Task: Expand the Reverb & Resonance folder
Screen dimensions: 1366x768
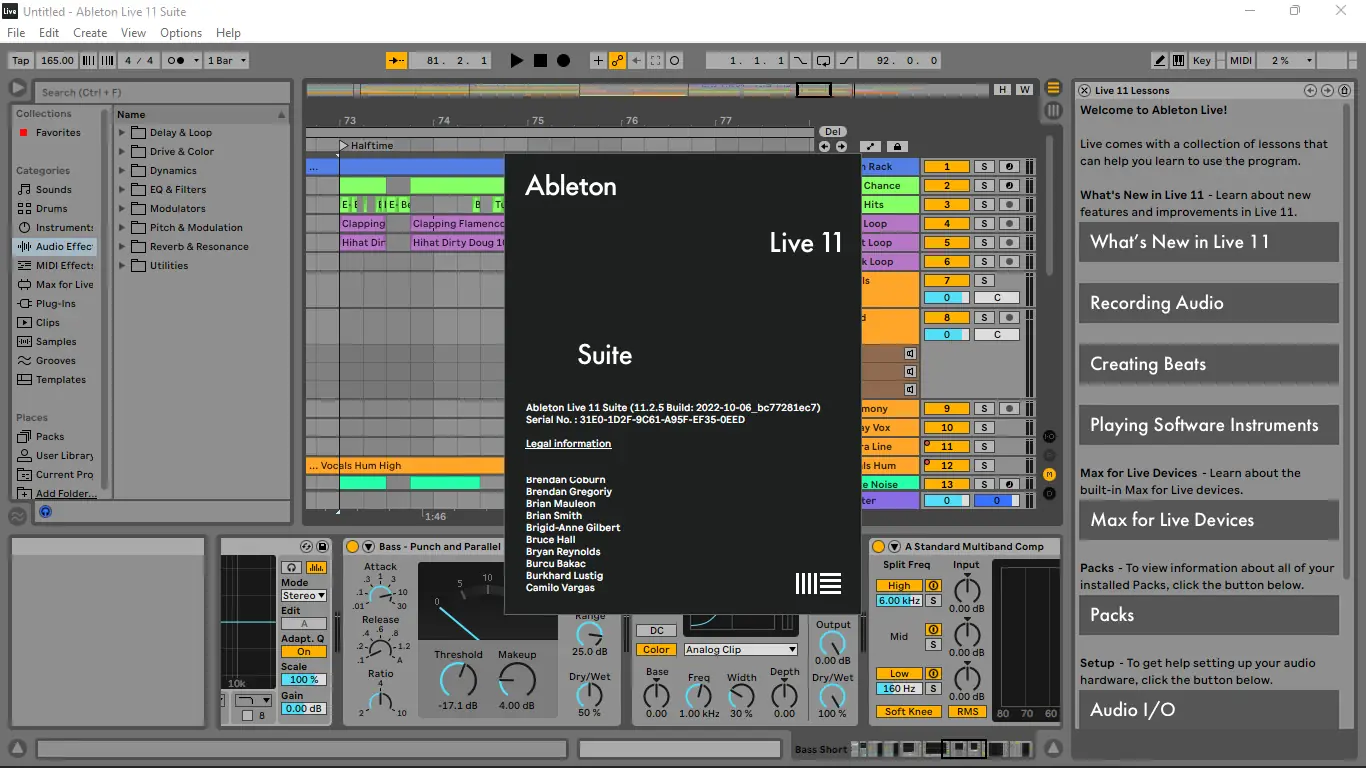Action: pyautogui.click(x=122, y=247)
